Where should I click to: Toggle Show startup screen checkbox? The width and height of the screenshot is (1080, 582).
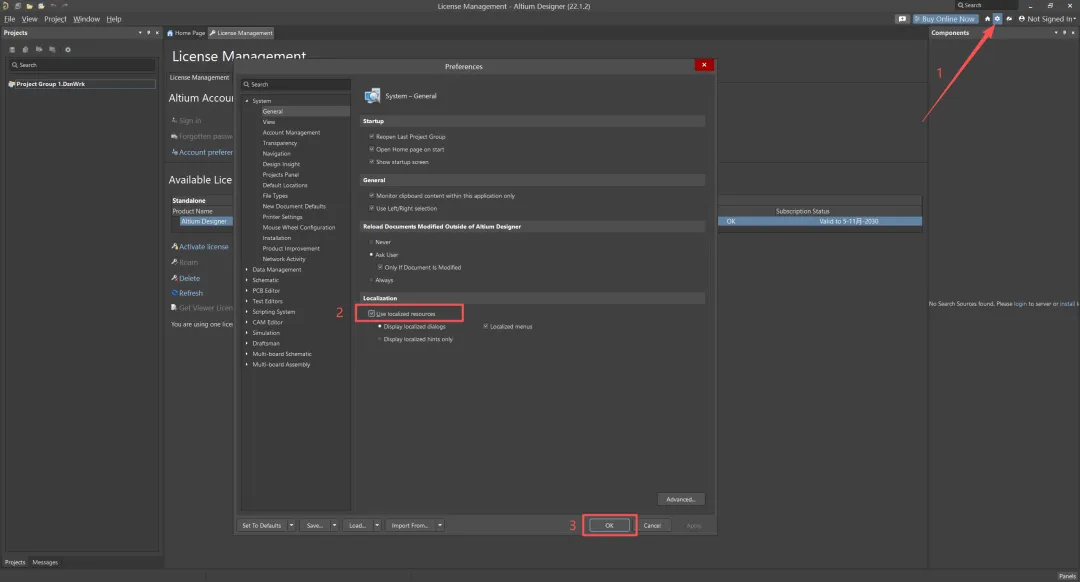click(371, 162)
